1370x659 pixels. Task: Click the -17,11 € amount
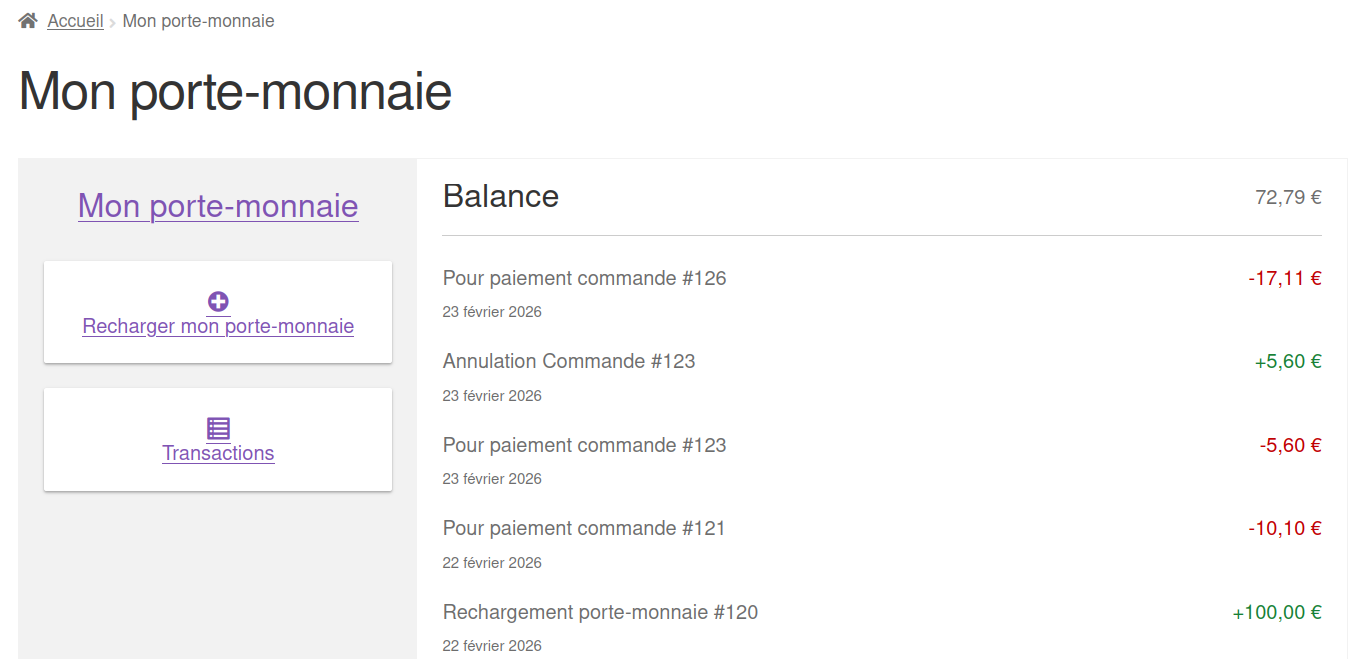click(1284, 278)
